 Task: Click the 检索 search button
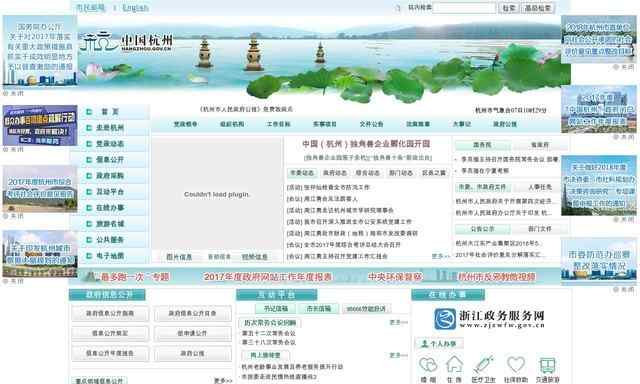[x=509, y=8]
